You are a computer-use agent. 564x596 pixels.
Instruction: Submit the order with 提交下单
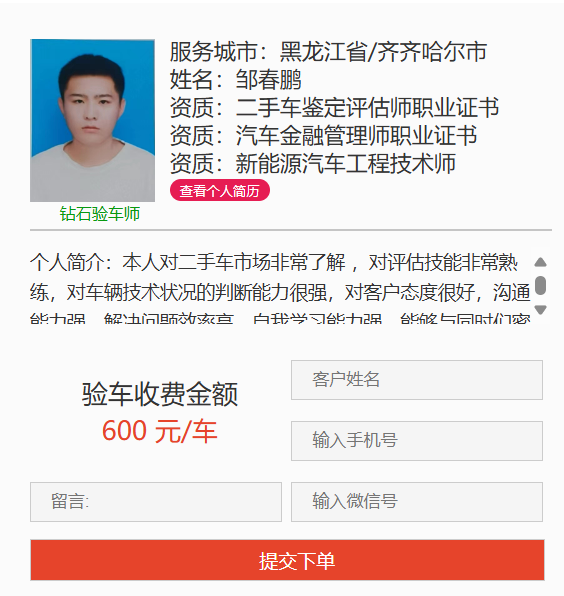click(x=287, y=560)
